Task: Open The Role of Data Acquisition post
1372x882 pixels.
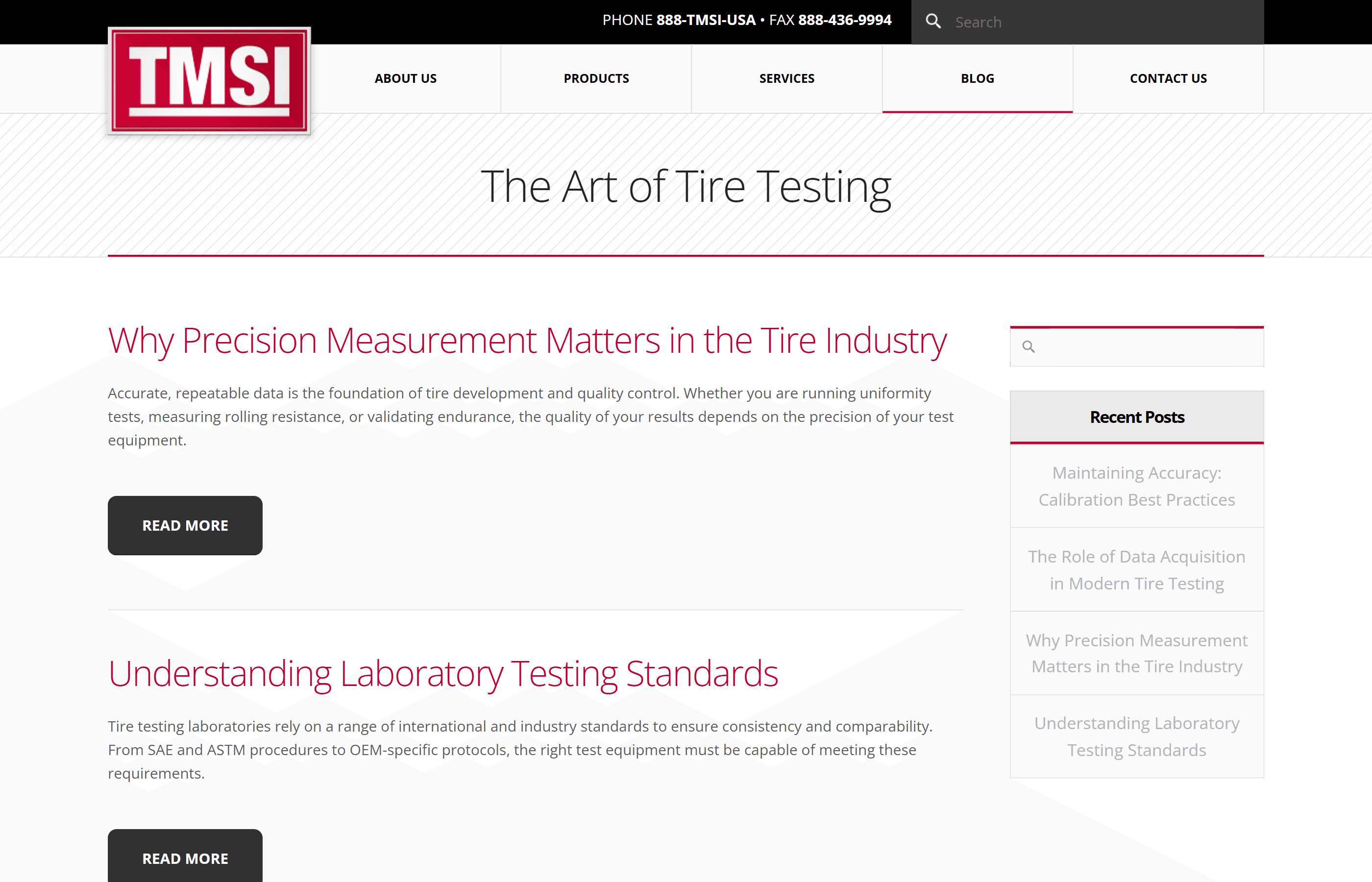Action: point(1137,570)
